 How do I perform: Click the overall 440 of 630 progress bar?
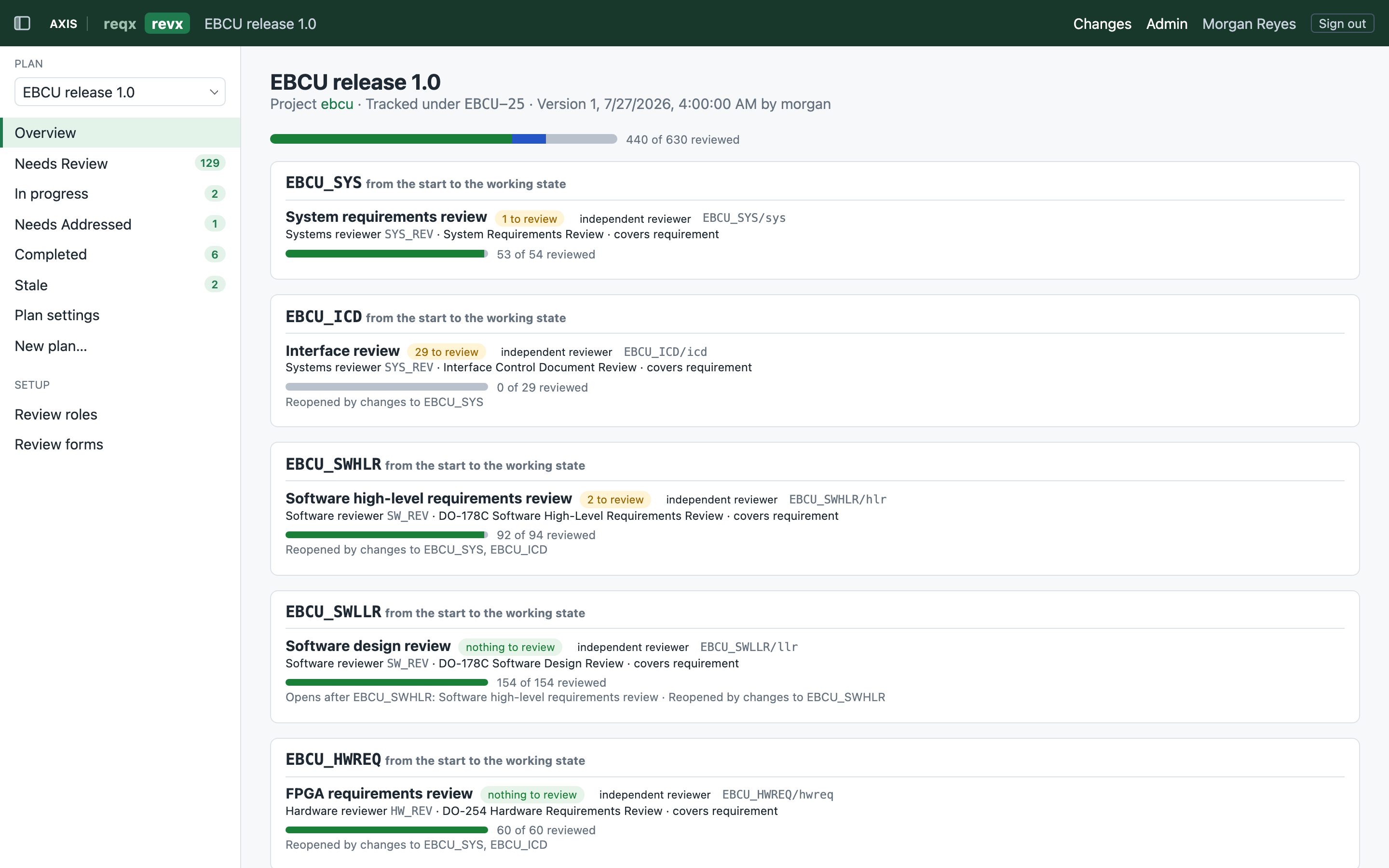(443, 139)
